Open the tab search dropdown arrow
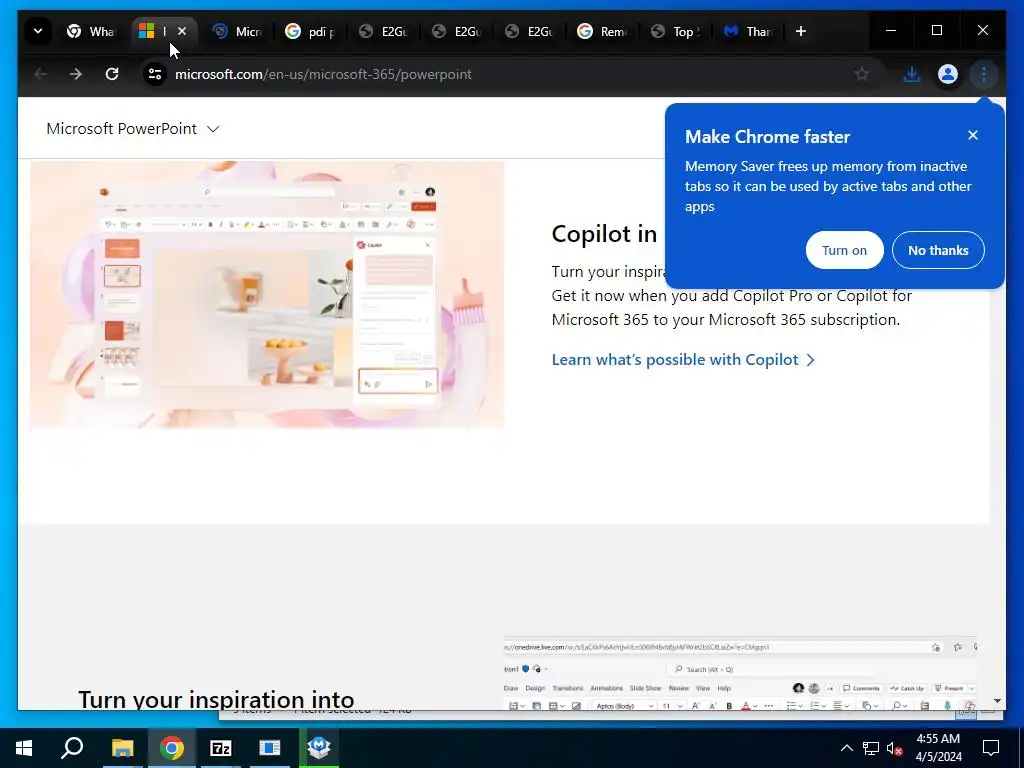 [x=38, y=31]
